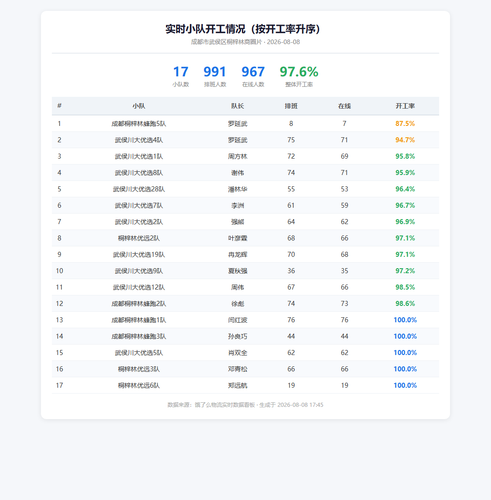Image resolution: width=491 pixels, height=500 pixels.
Task: Click leader name 夏秋强
Action: coord(237,271)
